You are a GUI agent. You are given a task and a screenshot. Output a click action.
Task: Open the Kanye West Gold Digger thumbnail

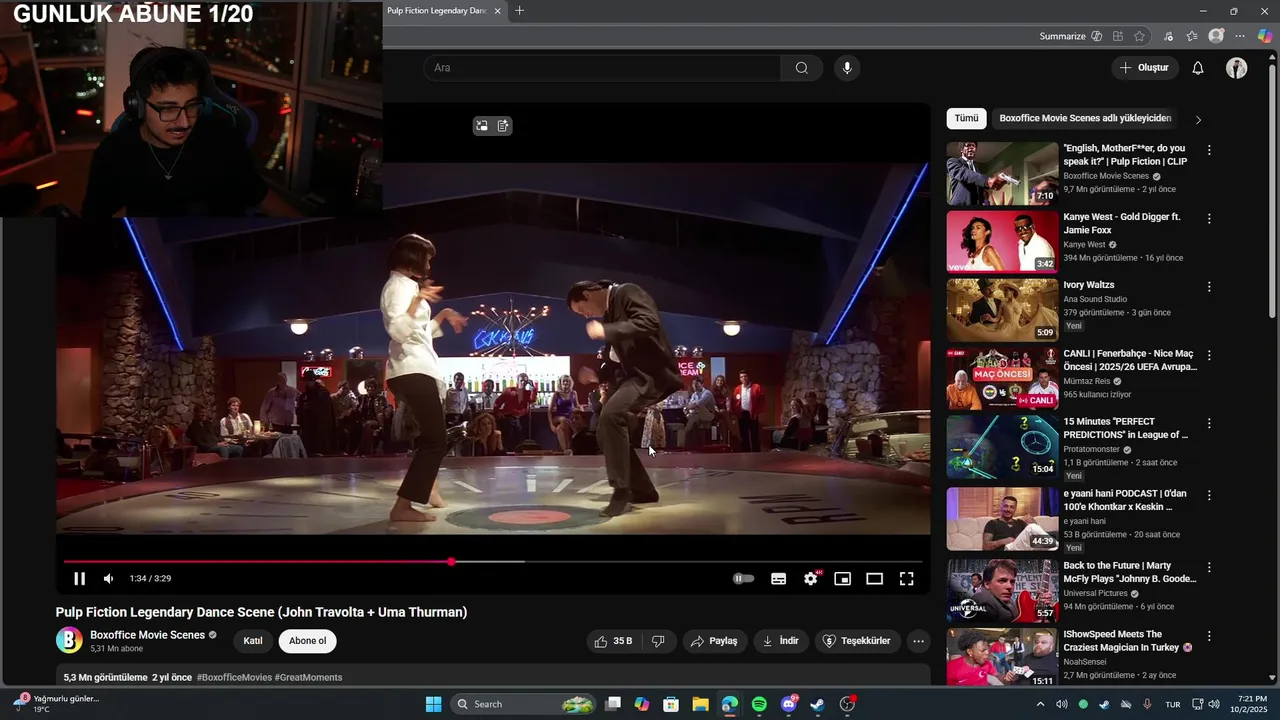[x=1002, y=241]
